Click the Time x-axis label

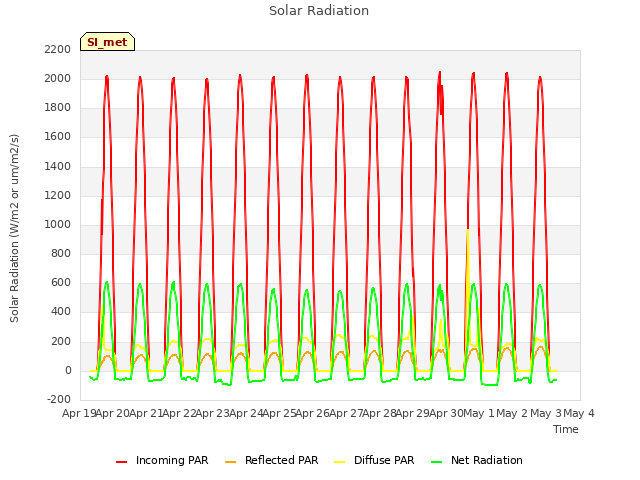pos(566,429)
